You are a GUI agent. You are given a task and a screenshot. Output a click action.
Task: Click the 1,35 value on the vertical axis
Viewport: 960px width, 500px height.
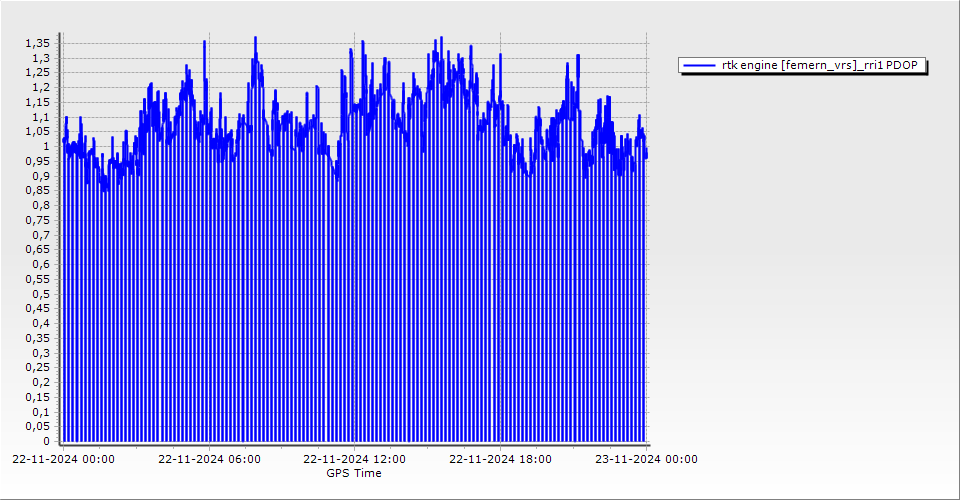pos(37,43)
